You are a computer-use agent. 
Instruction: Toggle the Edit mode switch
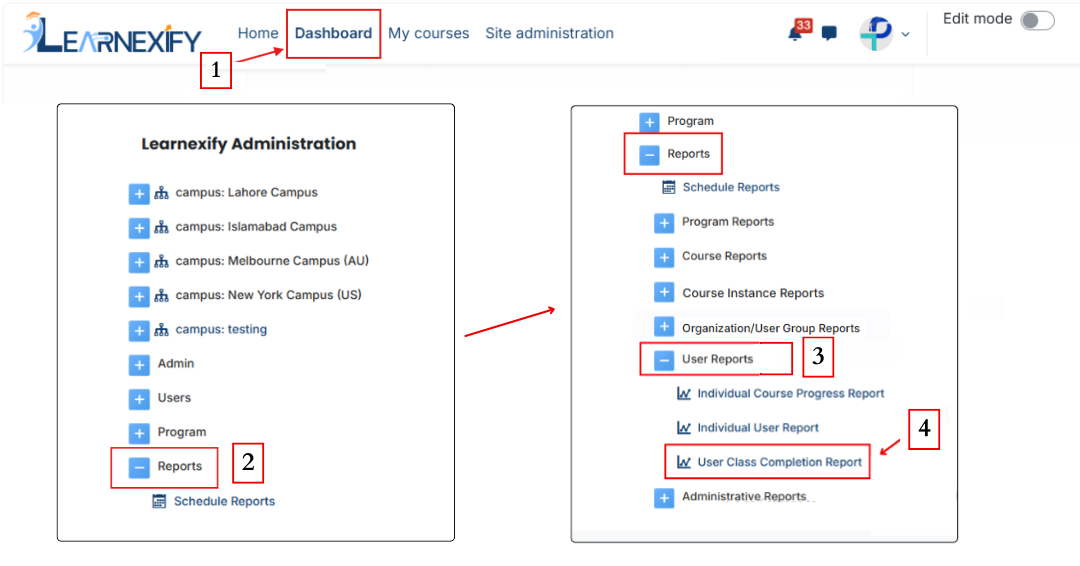click(x=1037, y=21)
